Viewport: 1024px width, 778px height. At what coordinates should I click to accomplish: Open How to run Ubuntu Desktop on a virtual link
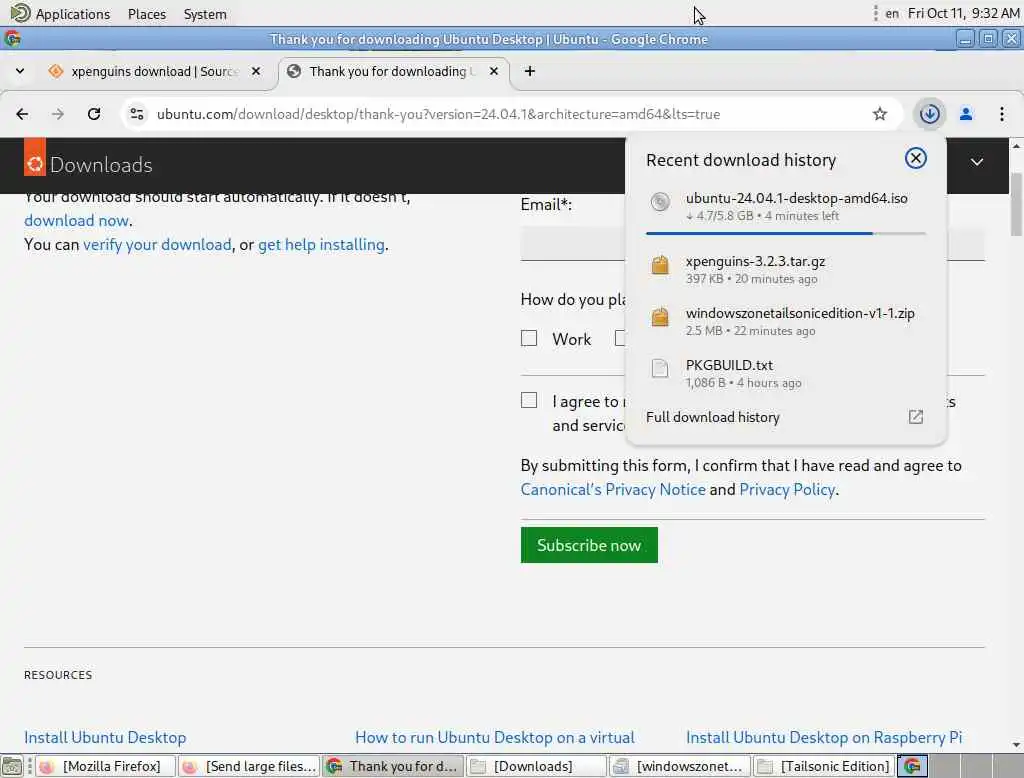point(494,737)
